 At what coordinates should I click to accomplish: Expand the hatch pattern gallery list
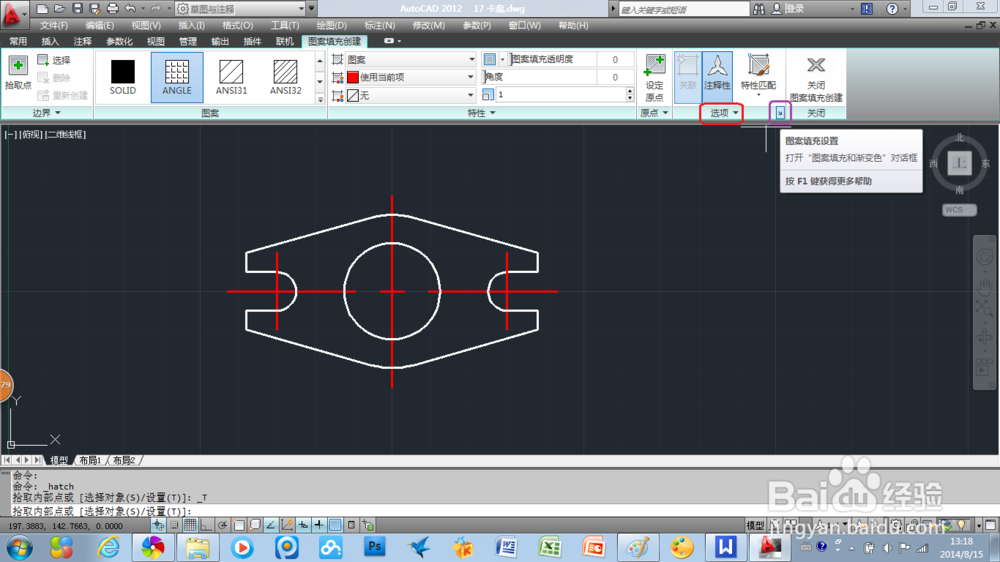coord(320,99)
